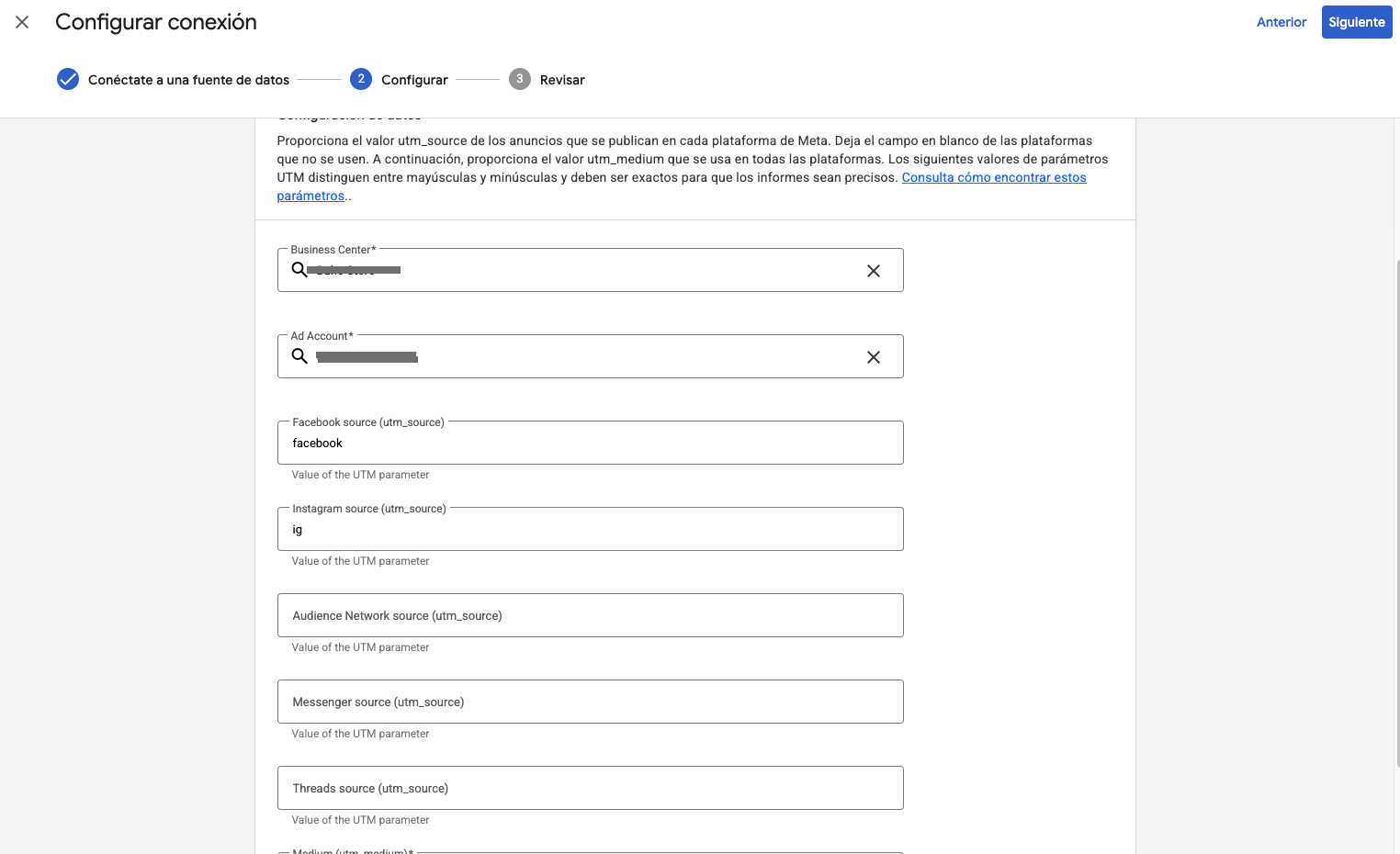Click into the Facebook source field

[x=590, y=443]
